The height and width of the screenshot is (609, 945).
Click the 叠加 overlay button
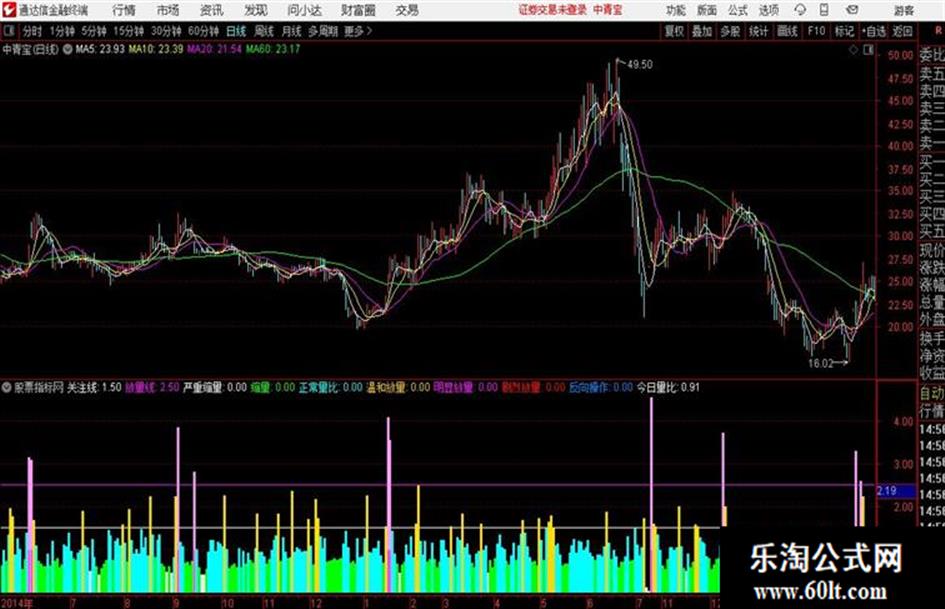coord(702,31)
